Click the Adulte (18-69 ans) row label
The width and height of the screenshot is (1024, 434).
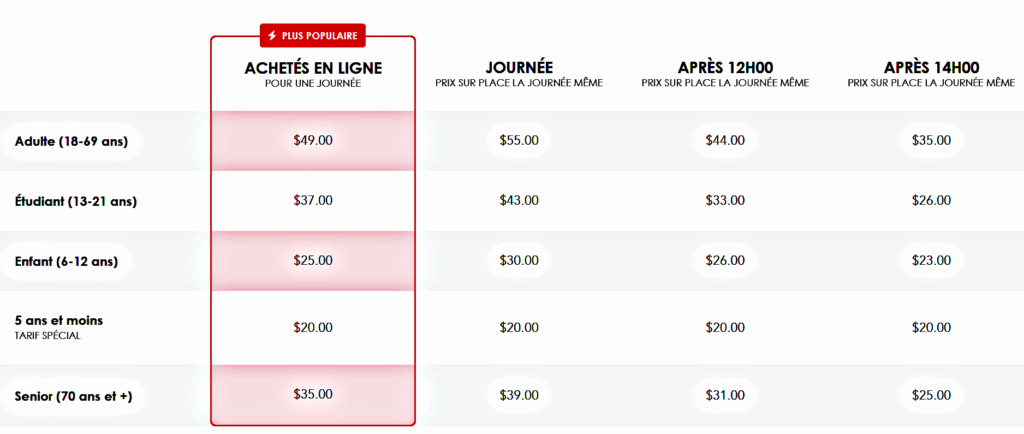(x=71, y=141)
